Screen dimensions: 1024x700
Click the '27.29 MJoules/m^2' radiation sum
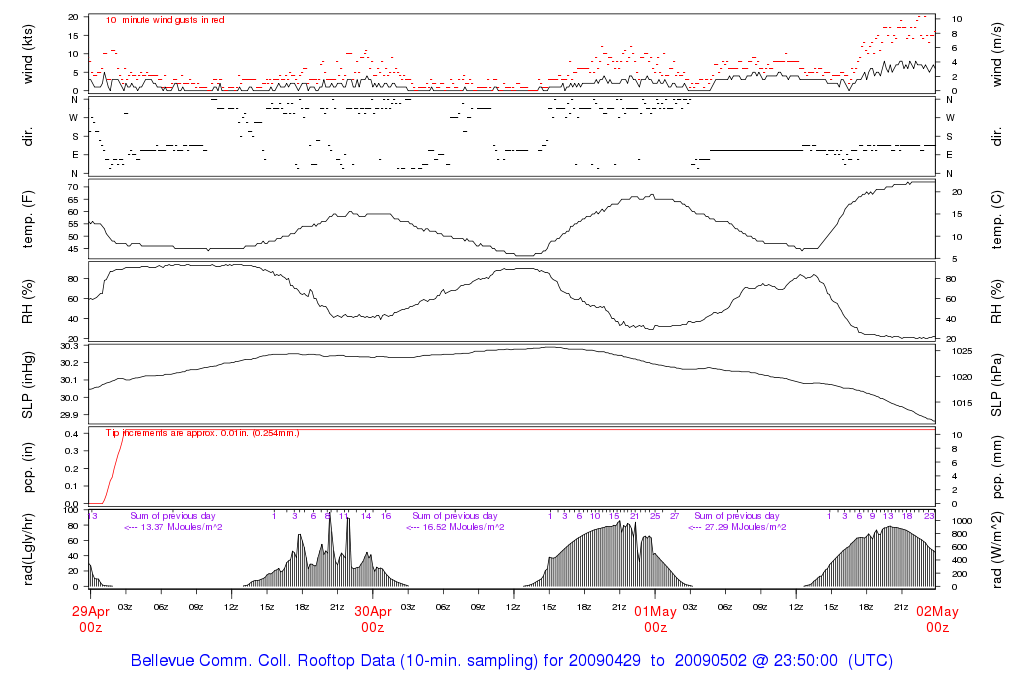746,527
